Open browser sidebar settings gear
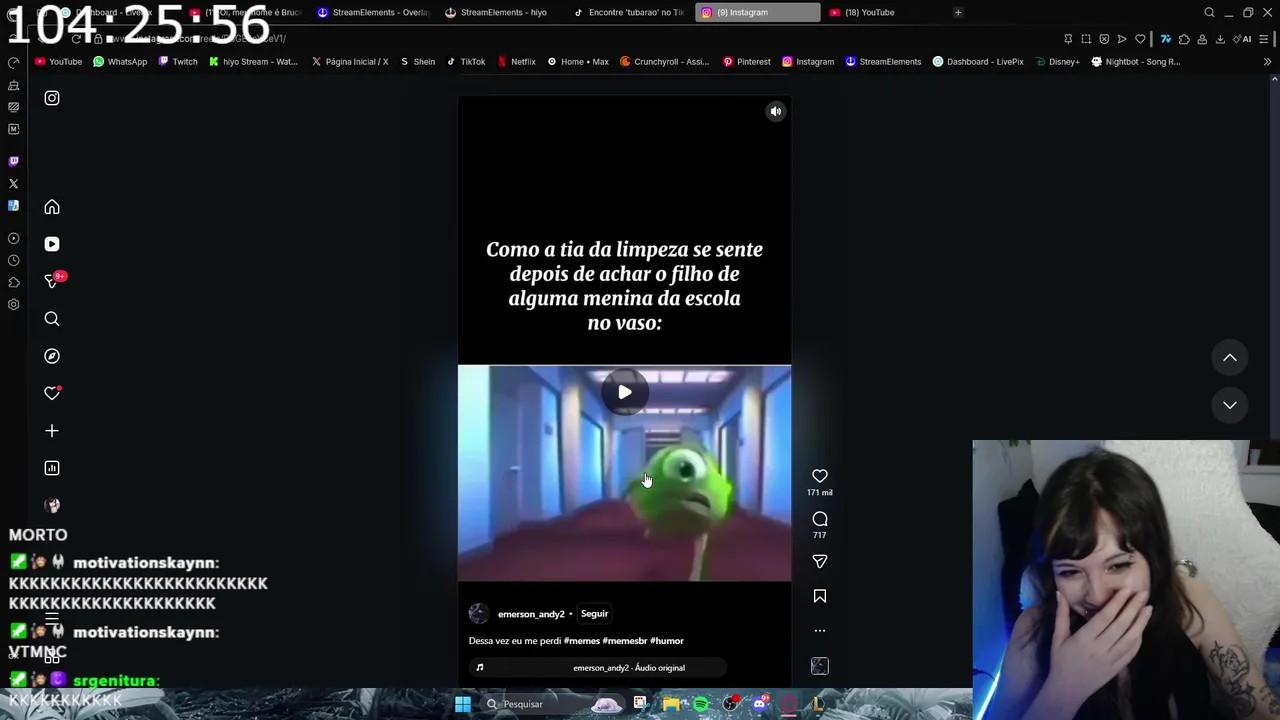Image resolution: width=1280 pixels, height=720 pixels. 13,305
